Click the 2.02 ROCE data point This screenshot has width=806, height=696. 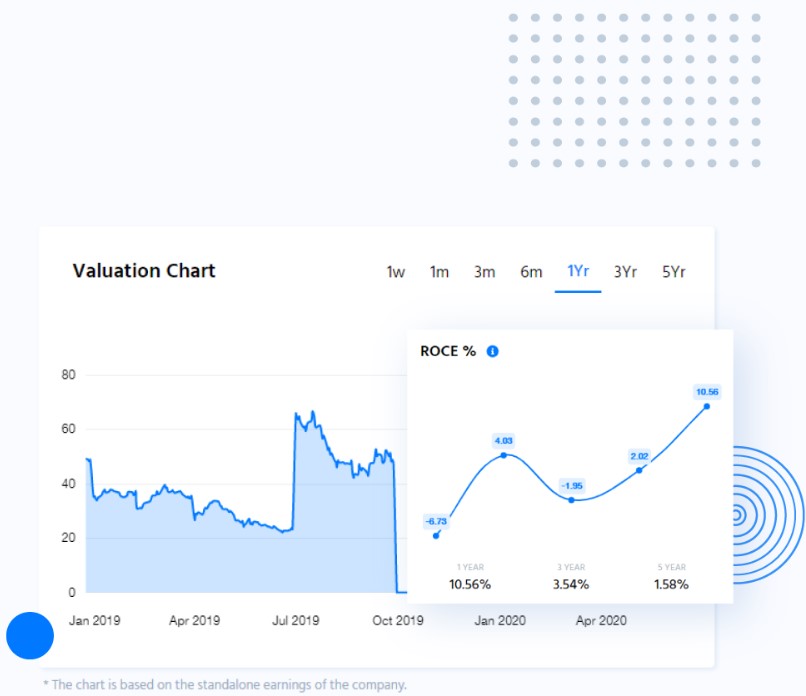[639, 470]
